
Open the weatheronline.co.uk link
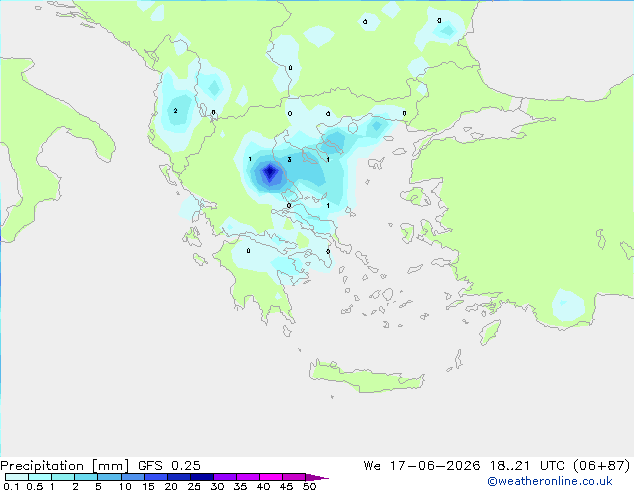[550, 481]
